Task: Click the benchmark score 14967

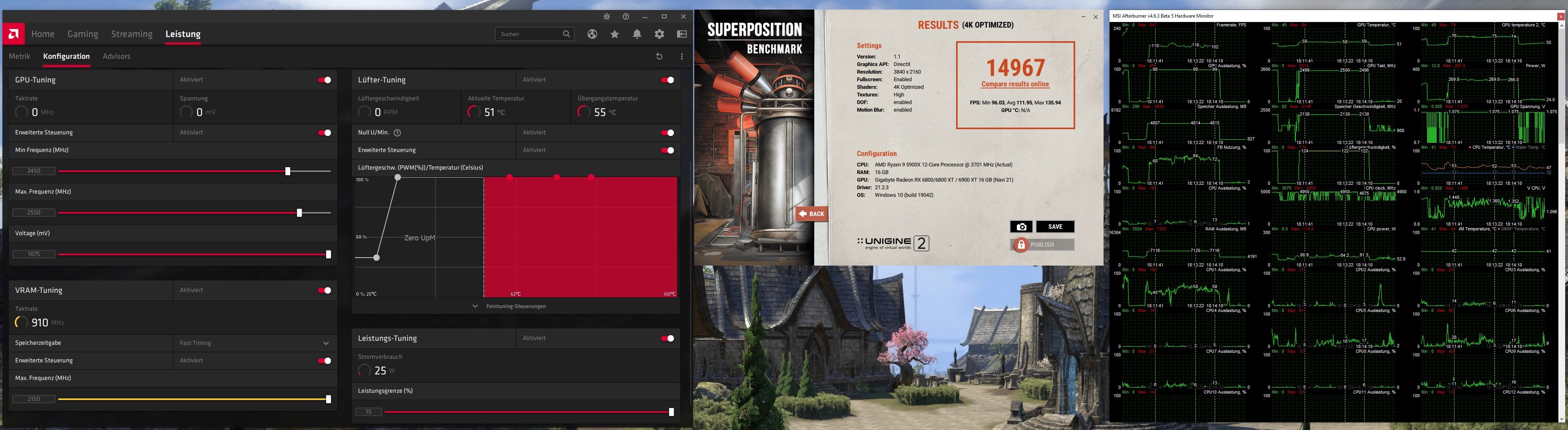Action: click(x=1015, y=67)
